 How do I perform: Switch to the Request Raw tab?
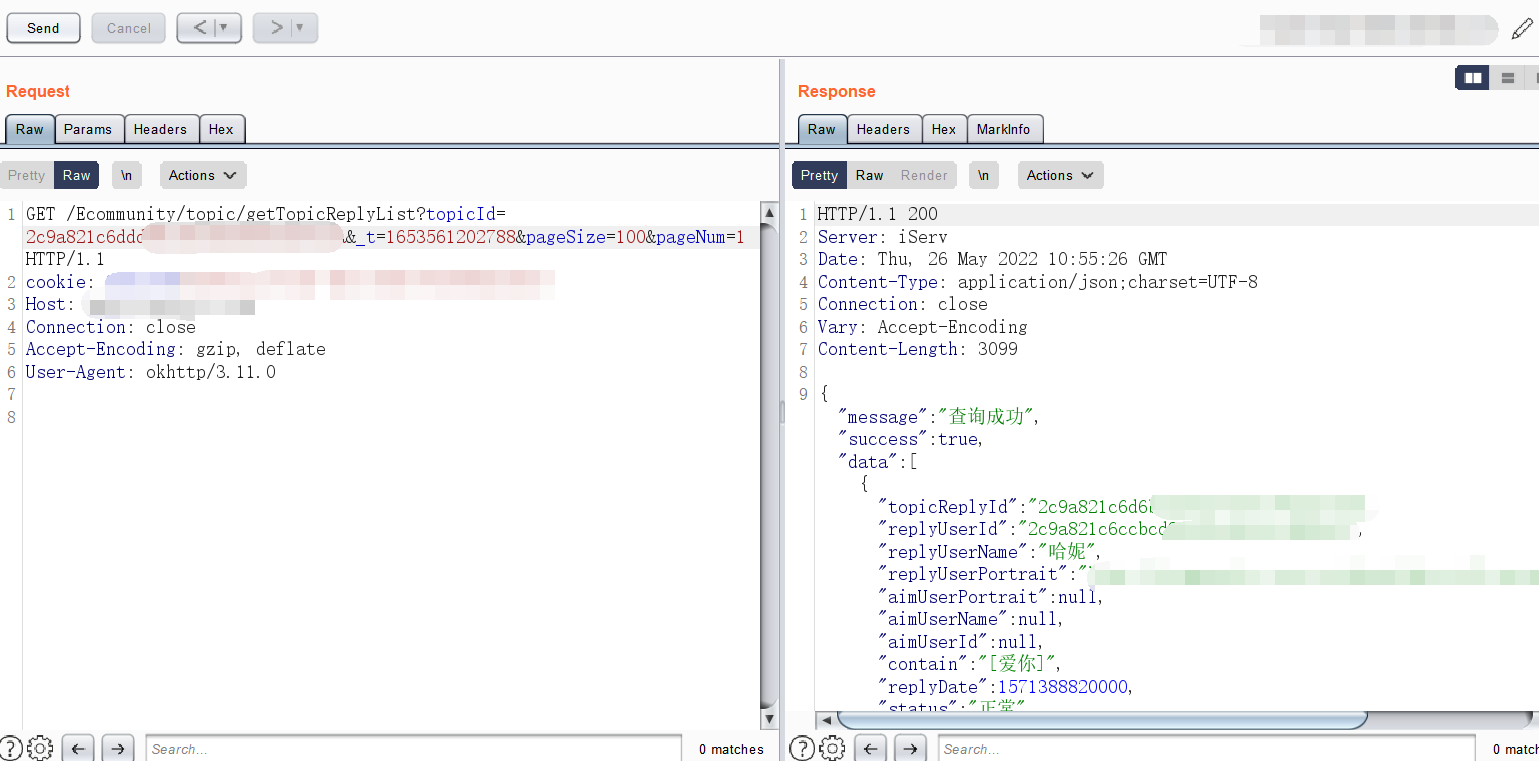pyautogui.click(x=30, y=129)
